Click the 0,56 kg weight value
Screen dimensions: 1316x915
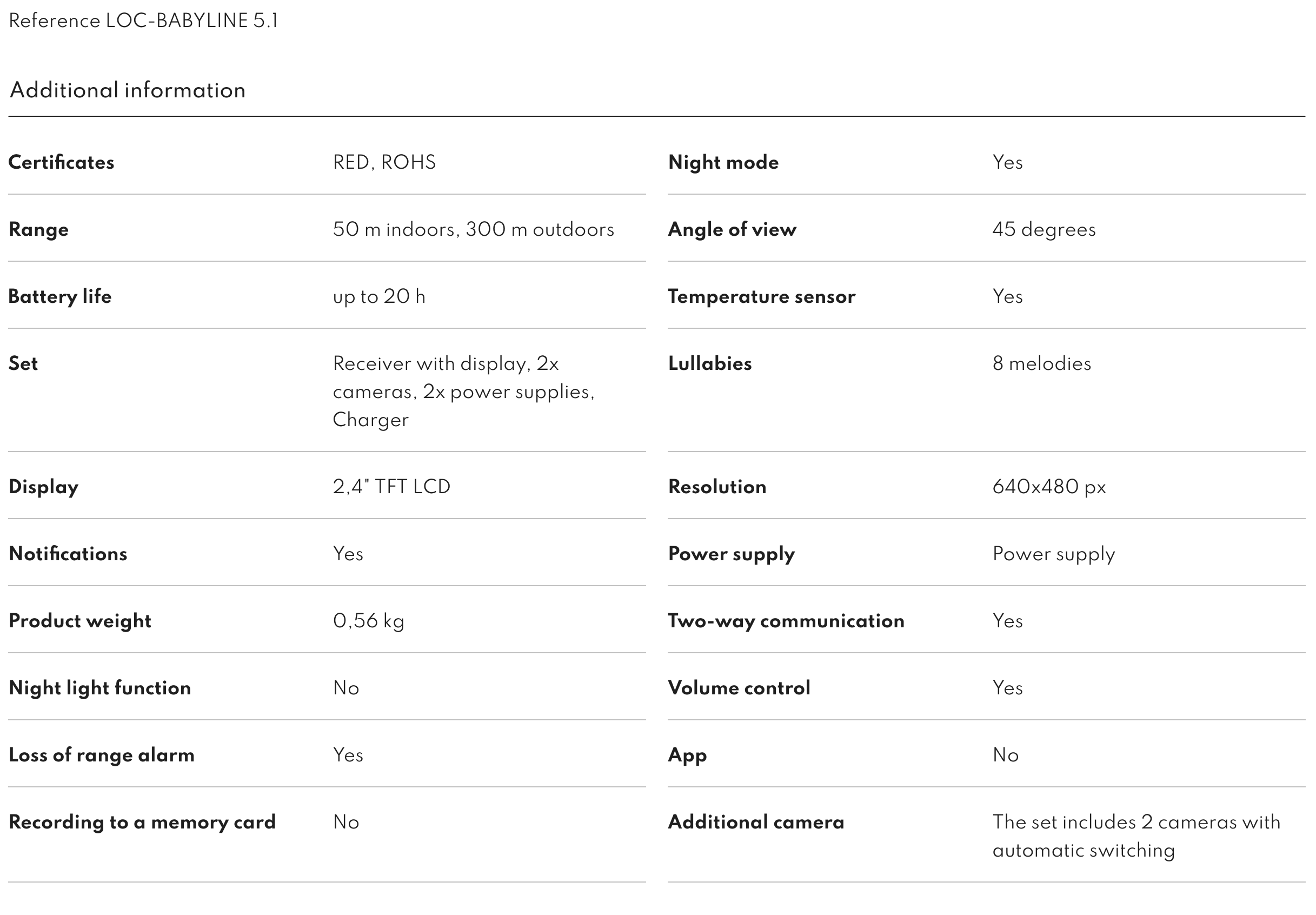pos(369,621)
